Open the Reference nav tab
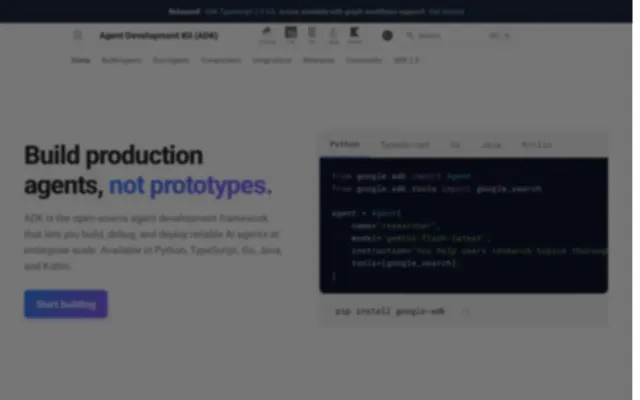This screenshot has height=400, width=640. click(319, 60)
